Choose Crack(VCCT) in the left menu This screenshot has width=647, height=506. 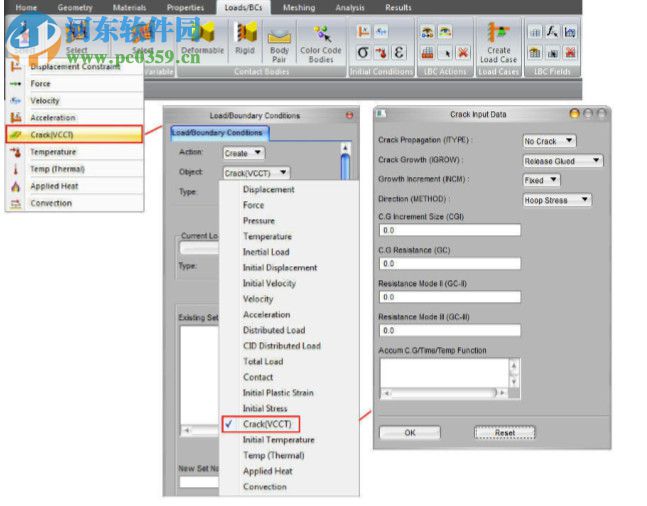coord(74,135)
